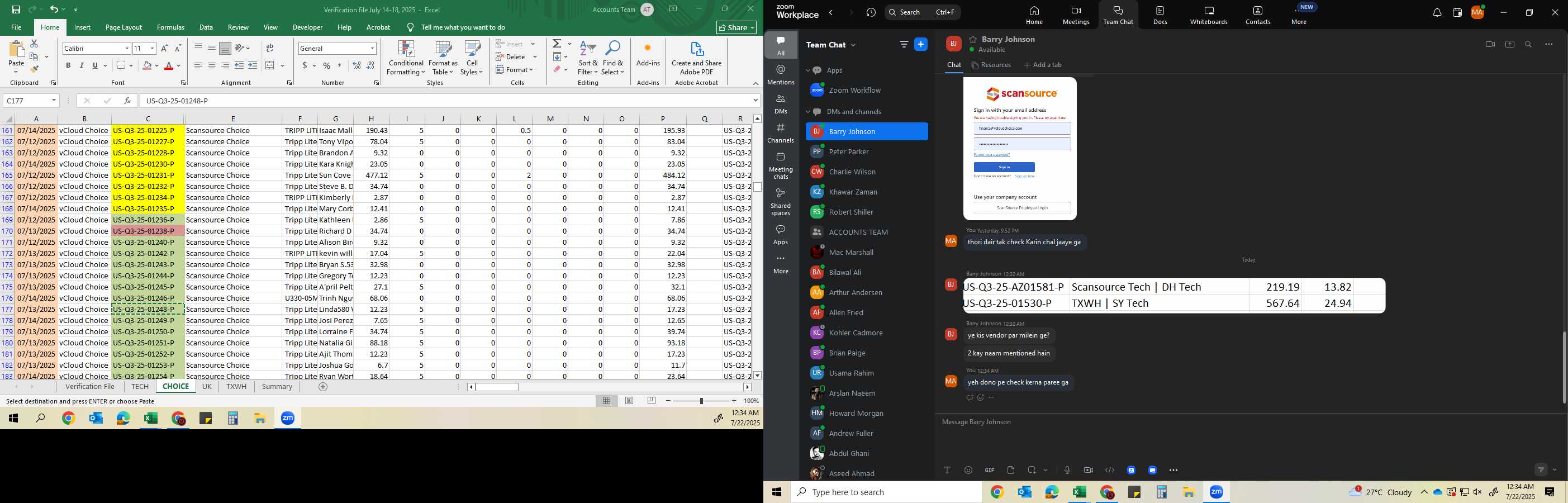Screen dimensions: 1568x503
Task: Open Shared spaces in the Zoom sidebar
Action: (781, 202)
